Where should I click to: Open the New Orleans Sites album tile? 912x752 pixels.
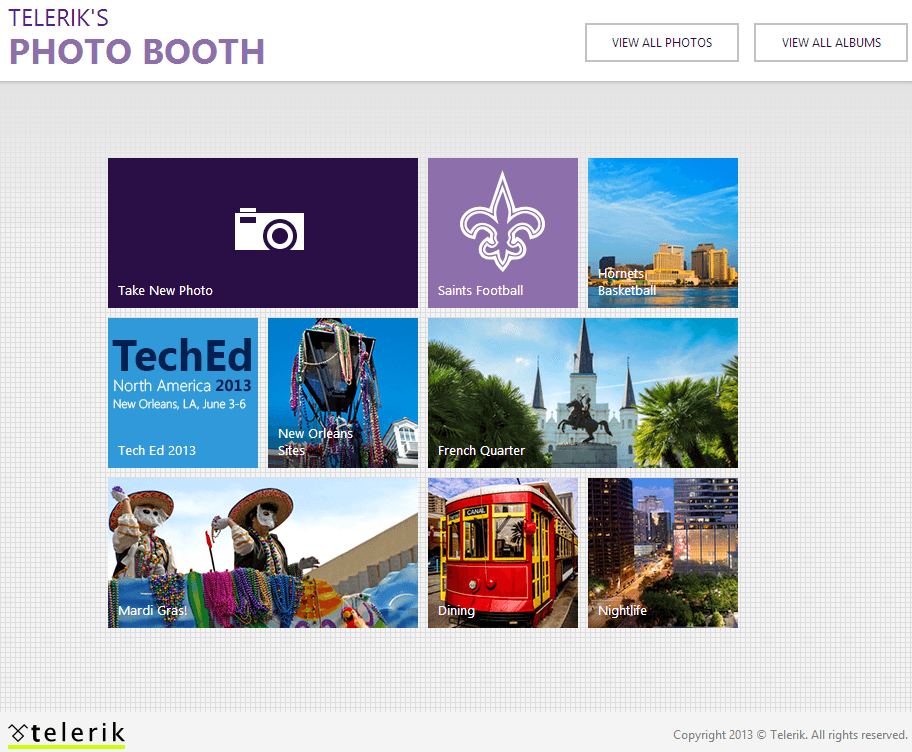pos(343,393)
